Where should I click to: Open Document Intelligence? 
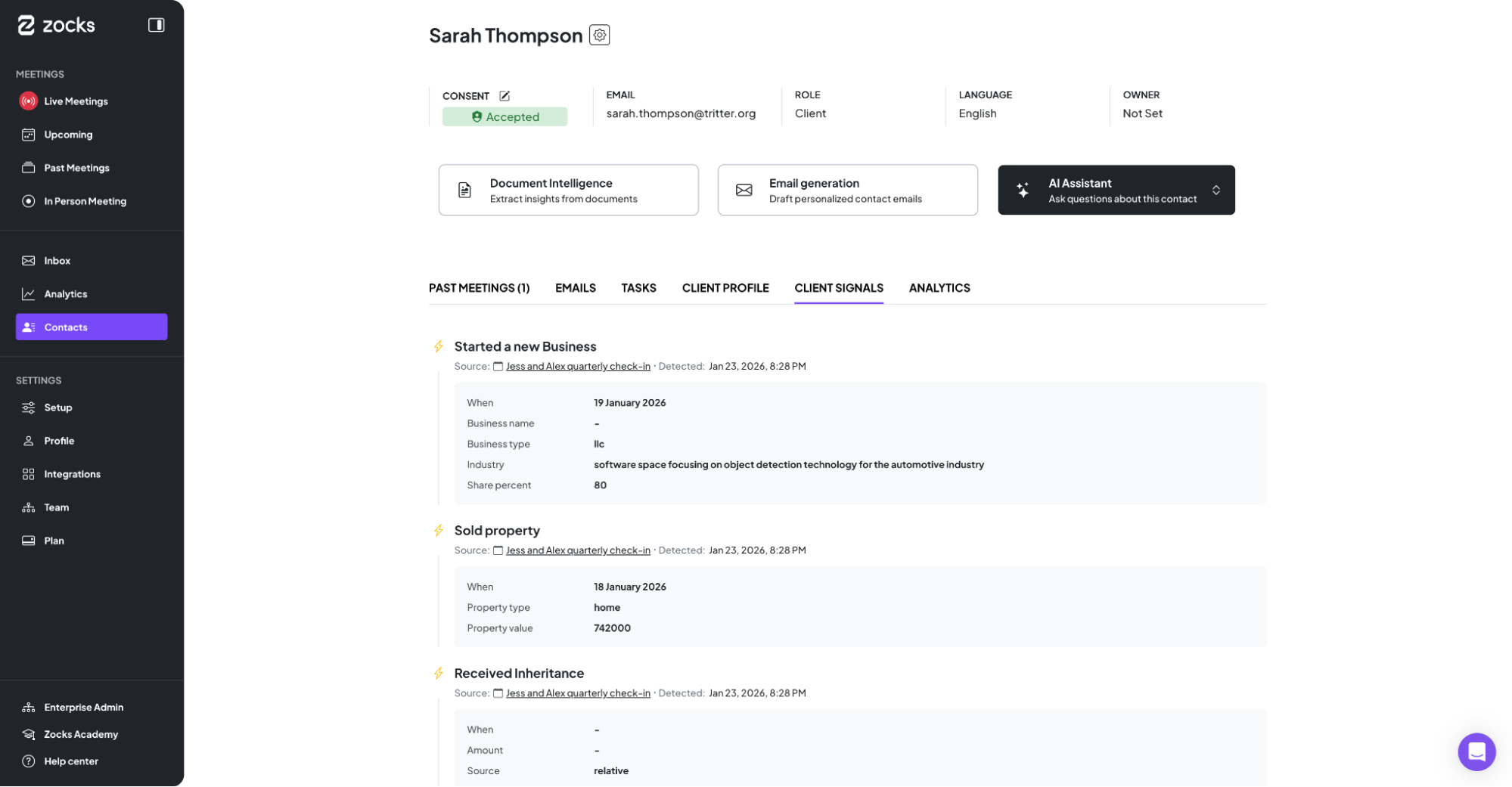[x=568, y=191]
